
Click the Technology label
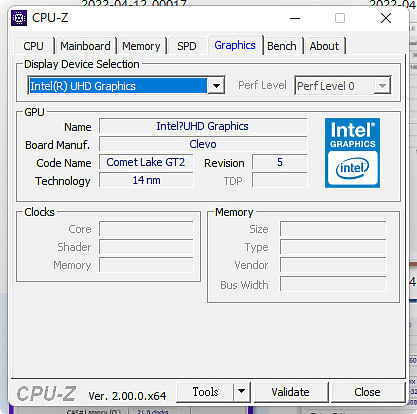point(63,181)
